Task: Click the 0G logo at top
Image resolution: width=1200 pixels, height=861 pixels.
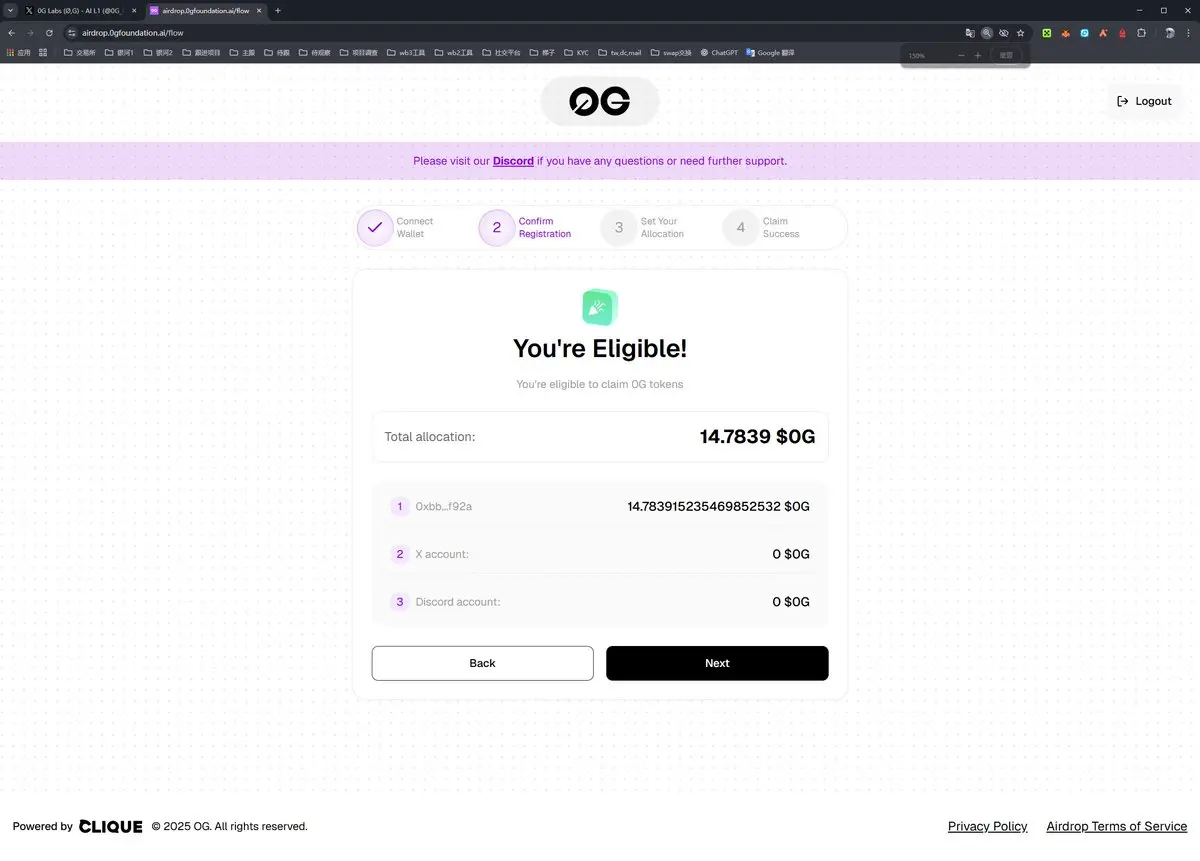Action: coord(599,101)
